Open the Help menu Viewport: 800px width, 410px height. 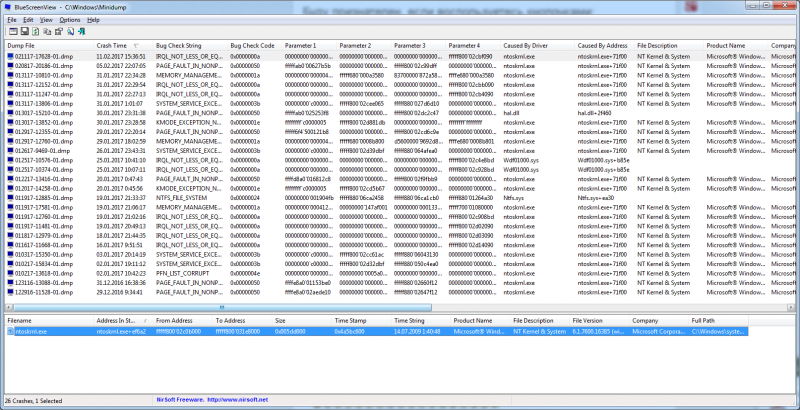[x=93, y=19]
